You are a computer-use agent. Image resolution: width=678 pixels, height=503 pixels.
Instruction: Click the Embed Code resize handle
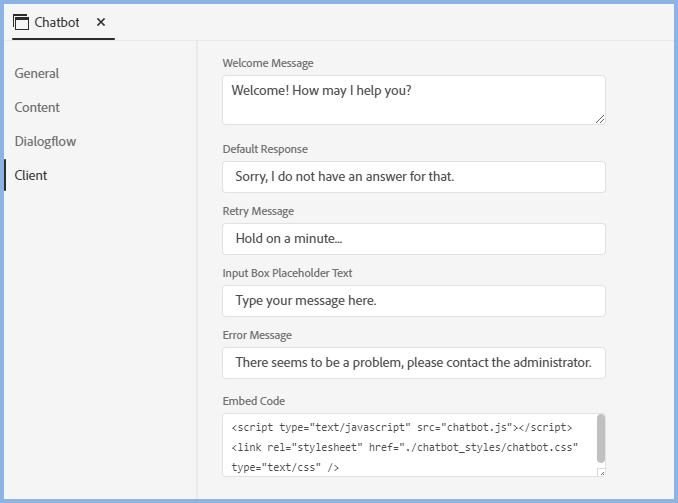click(x=601, y=471)
